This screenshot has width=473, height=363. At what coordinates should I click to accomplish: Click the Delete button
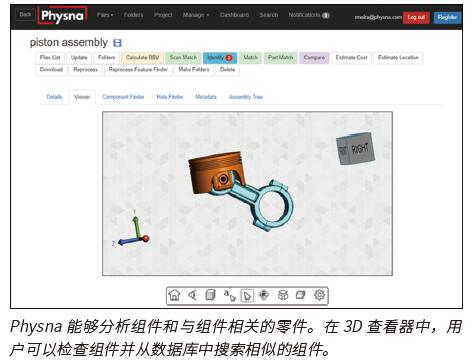(228, 70)
